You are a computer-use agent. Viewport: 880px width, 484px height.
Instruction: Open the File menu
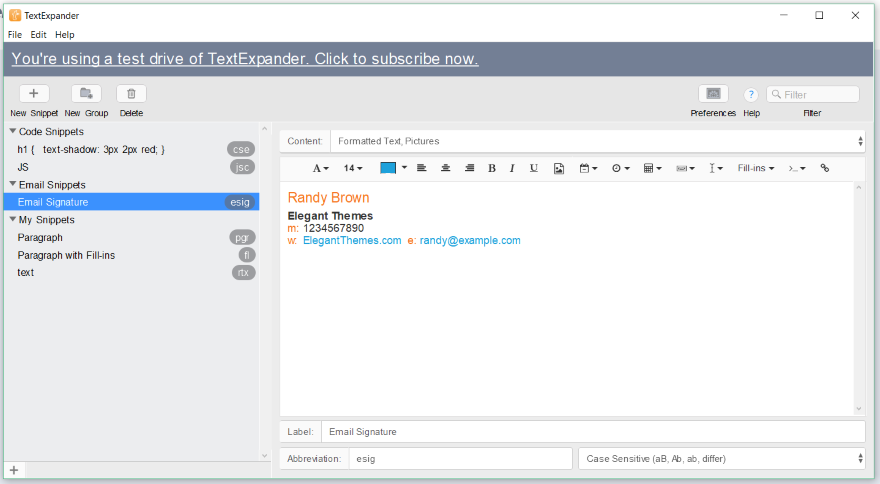tap(15, 34)
